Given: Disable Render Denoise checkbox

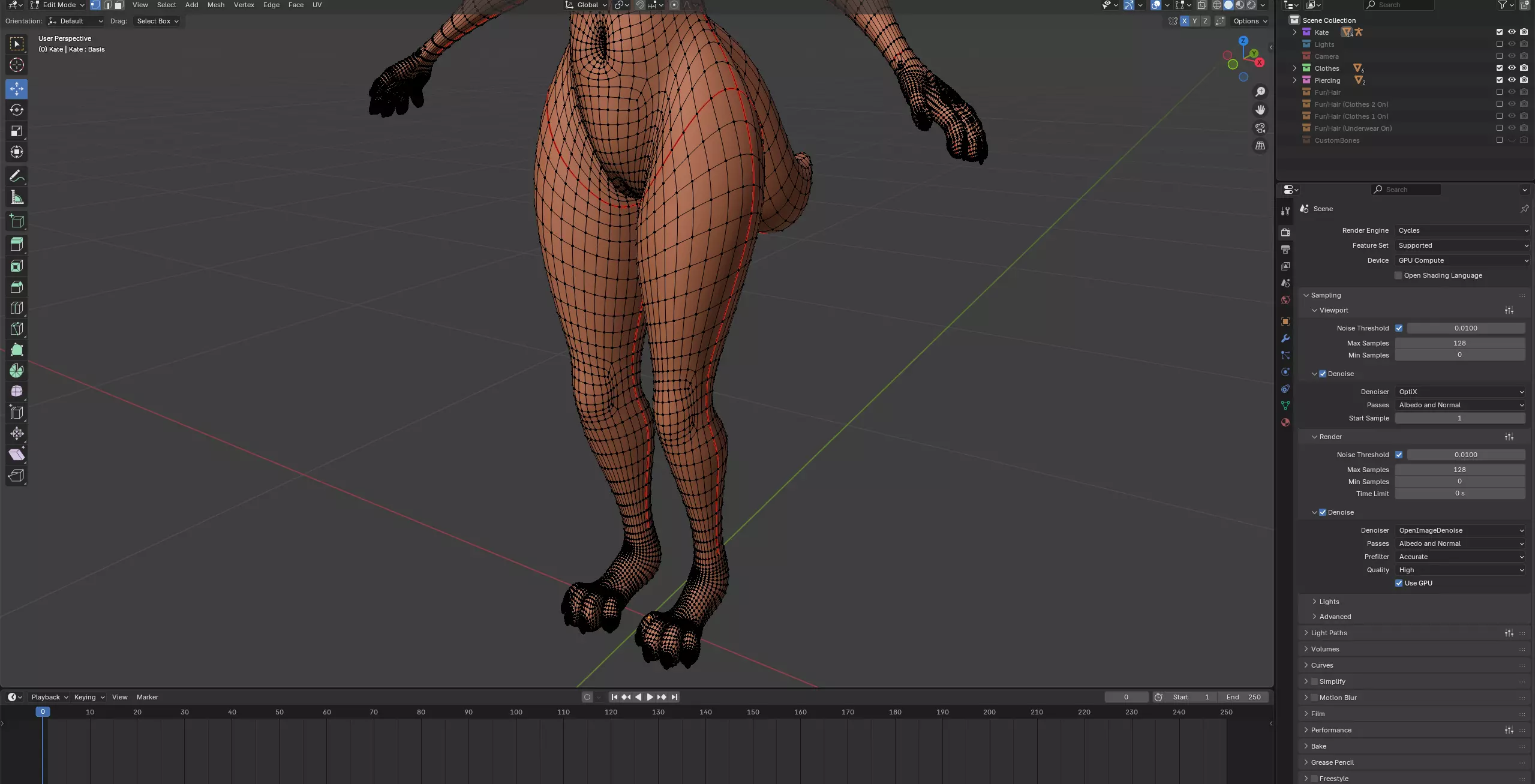Looking at the screenshot, I should pyautogui.click(x=1323, y=512).
